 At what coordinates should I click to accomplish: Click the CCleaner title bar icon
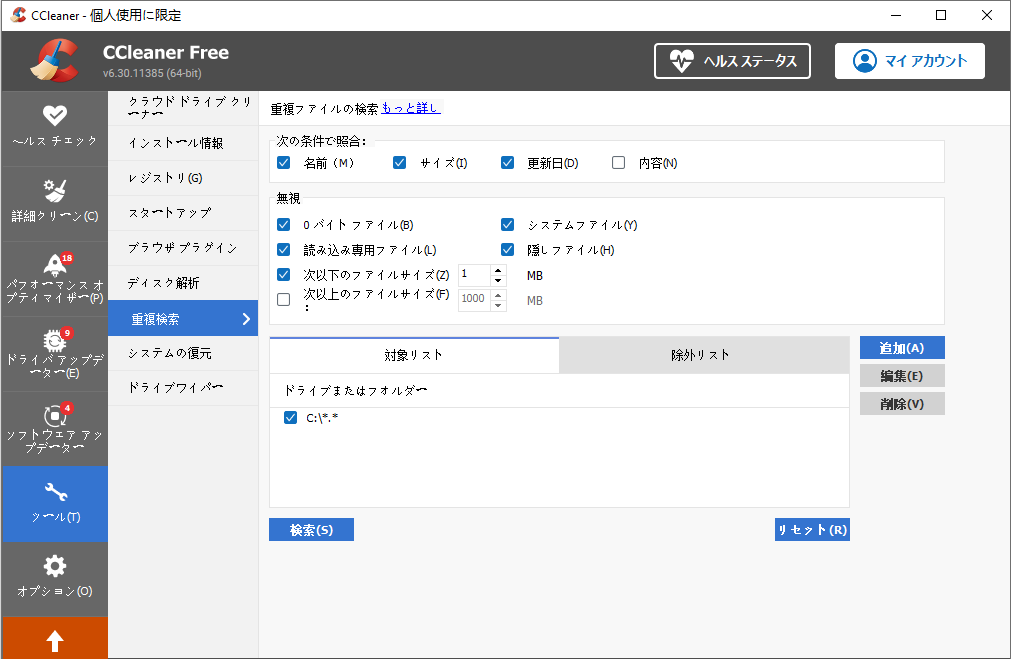19,15
